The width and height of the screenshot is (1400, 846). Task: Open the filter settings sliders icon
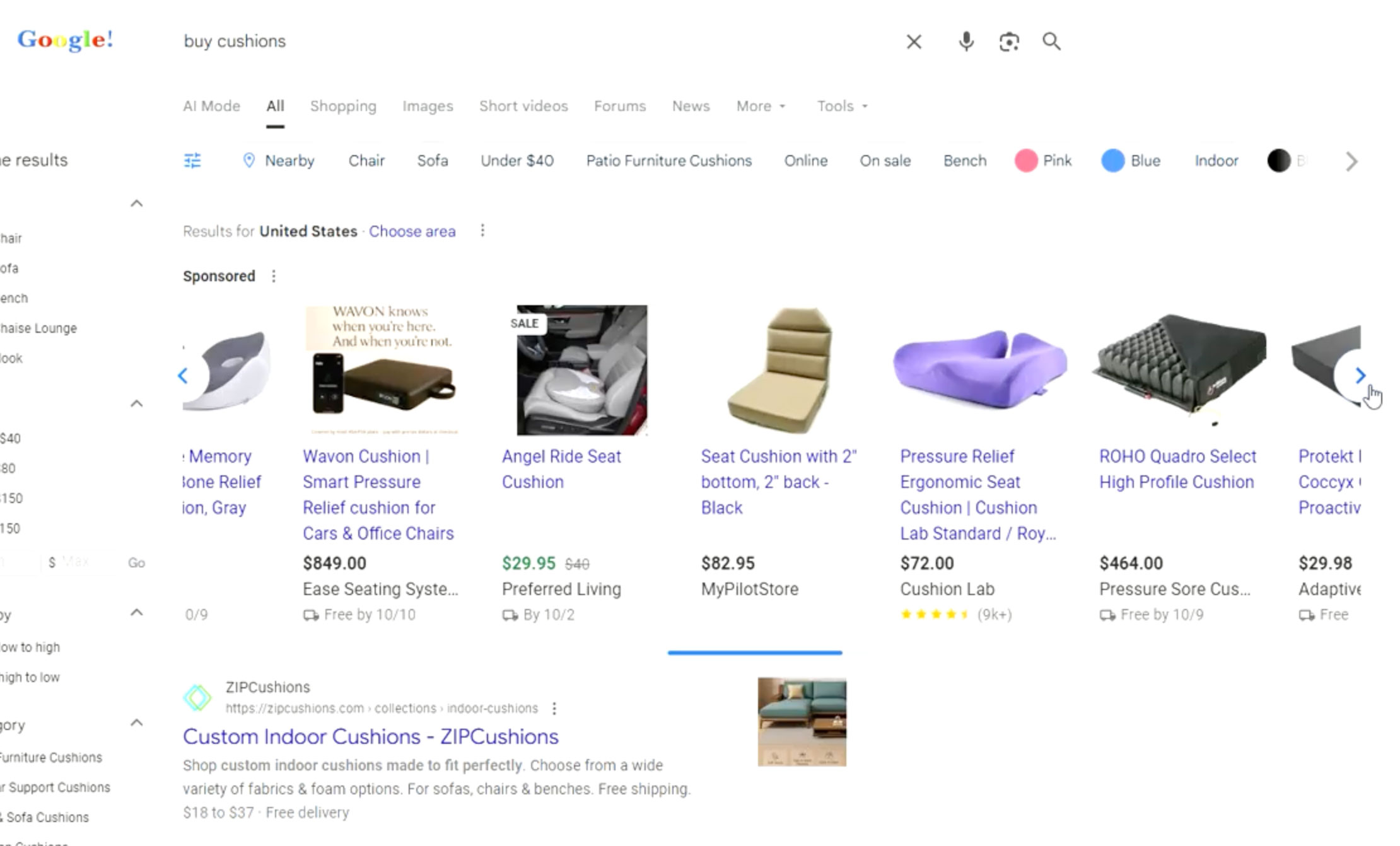pos(192,161)
